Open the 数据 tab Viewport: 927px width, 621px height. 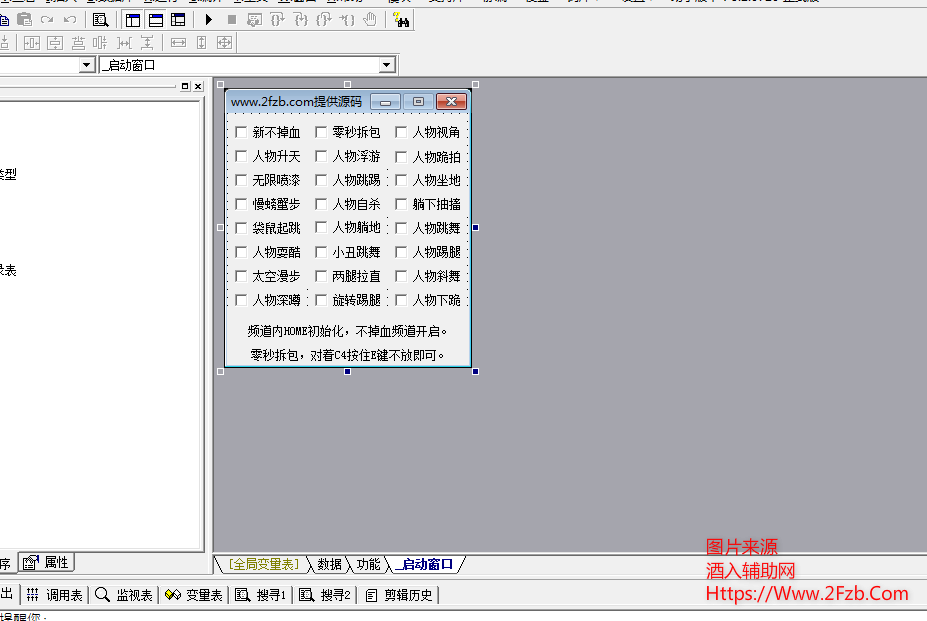coord(329,564)
